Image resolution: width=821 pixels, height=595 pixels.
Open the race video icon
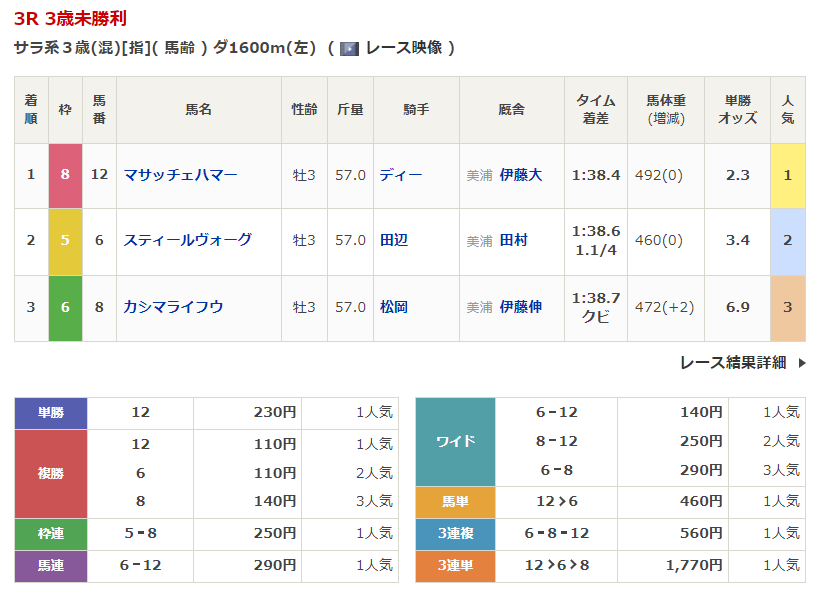[349, 49]
